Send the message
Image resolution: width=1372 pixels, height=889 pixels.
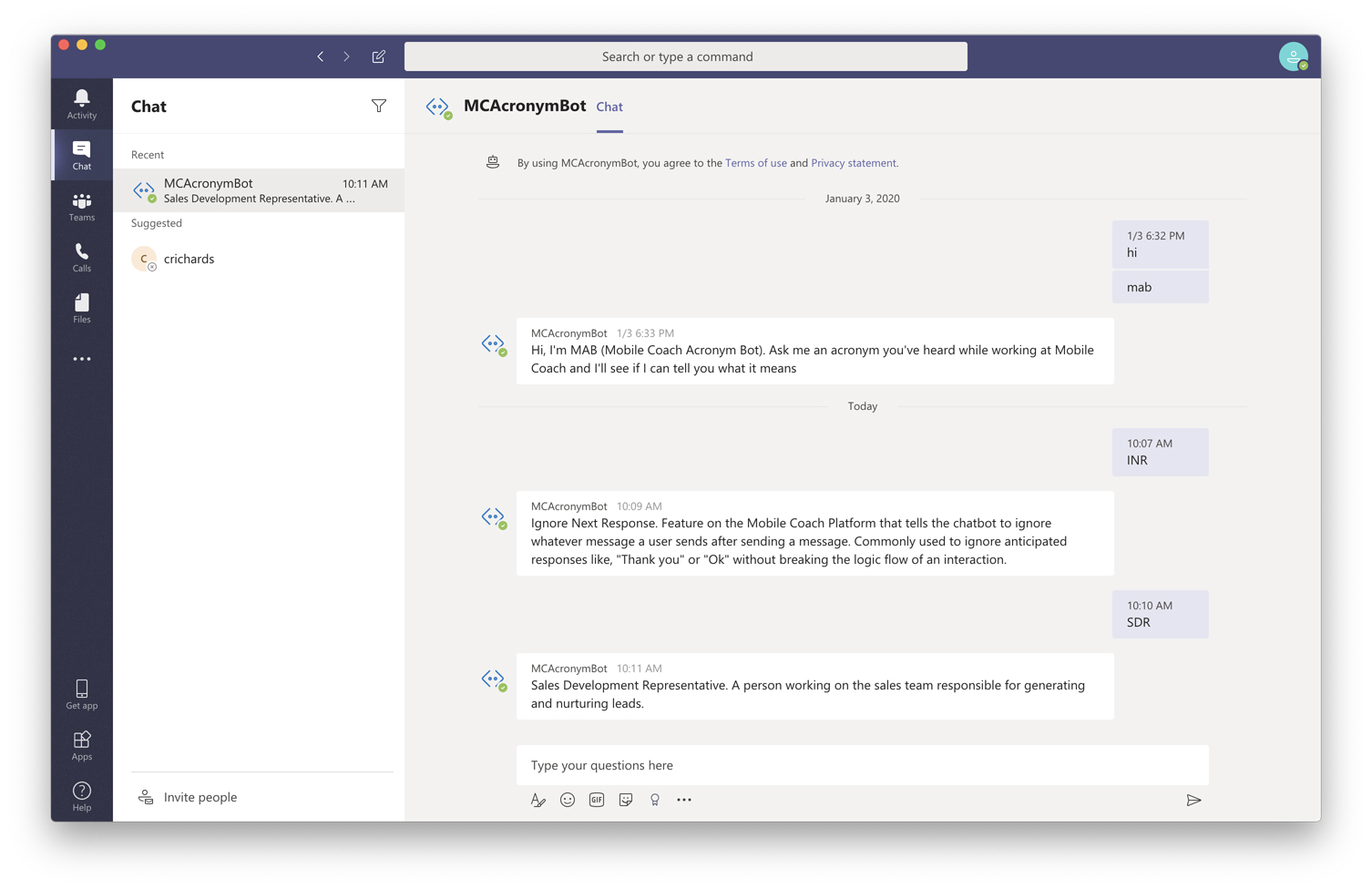pyautogui.click(x=1193, y=800)
